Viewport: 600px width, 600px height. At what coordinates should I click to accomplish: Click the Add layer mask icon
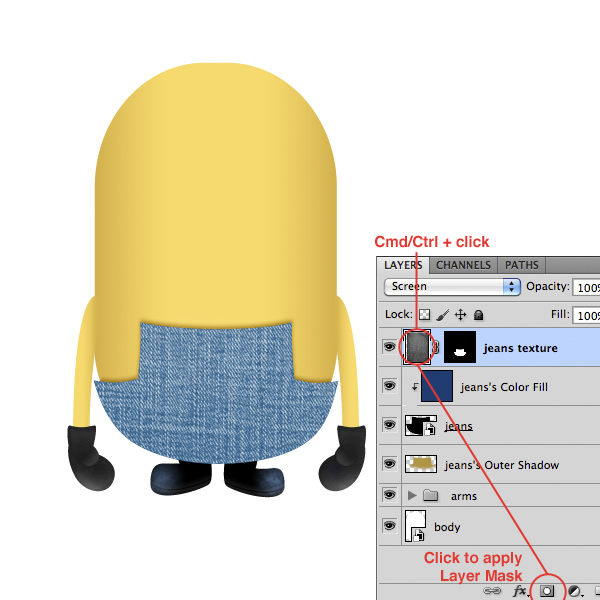coord(546,591)
